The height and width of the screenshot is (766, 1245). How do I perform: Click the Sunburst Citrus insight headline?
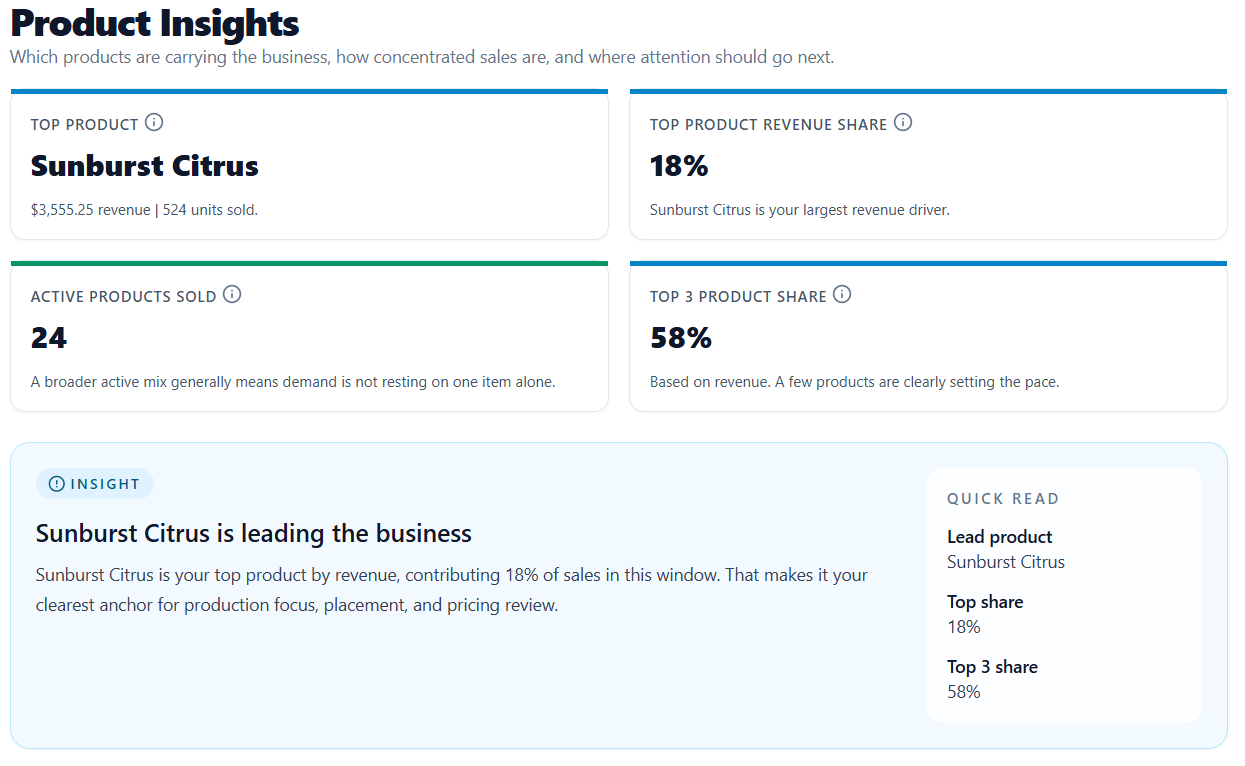point(253,533)
